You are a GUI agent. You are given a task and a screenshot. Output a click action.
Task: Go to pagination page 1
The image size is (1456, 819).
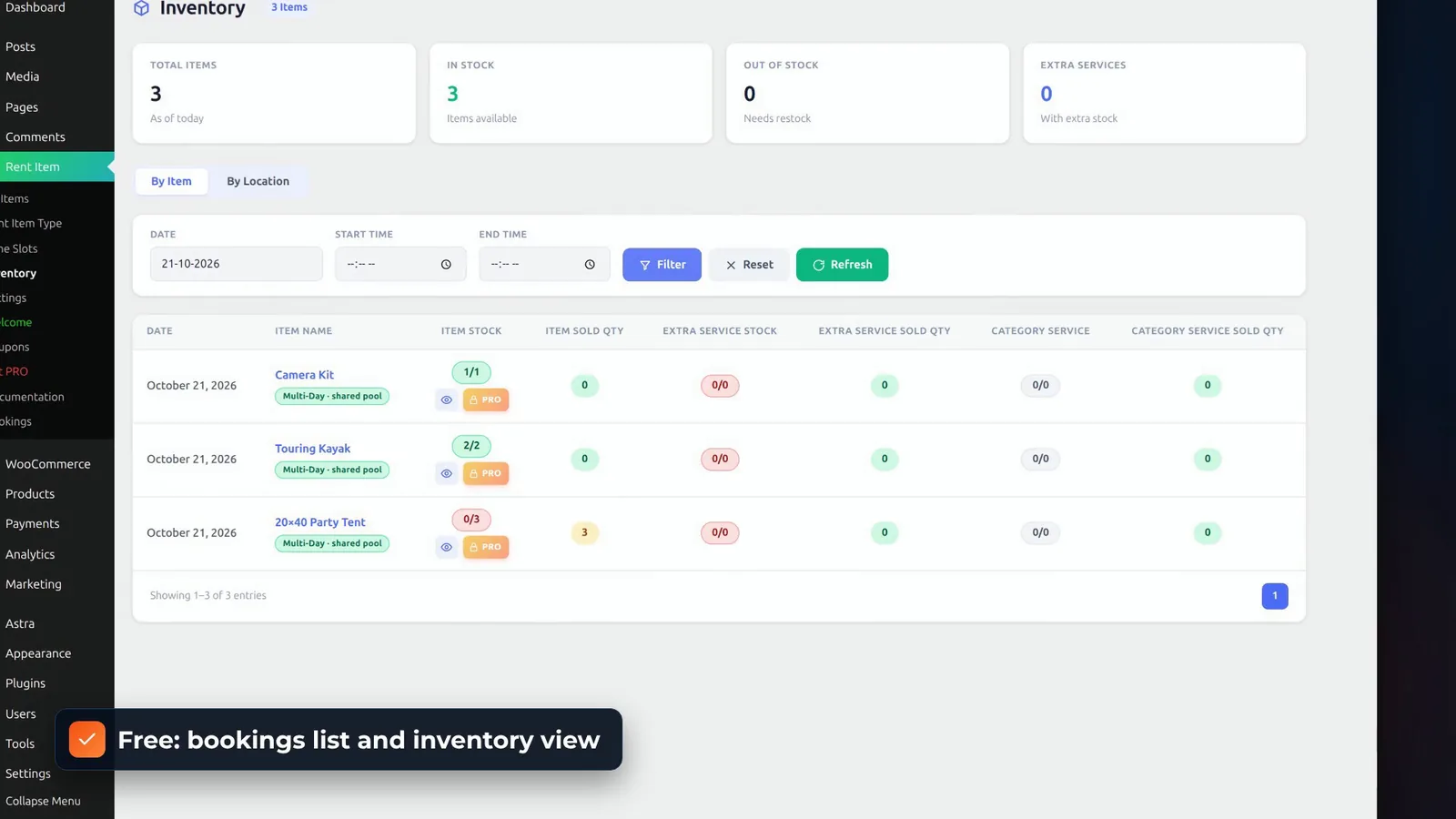tap(1275, 596)
